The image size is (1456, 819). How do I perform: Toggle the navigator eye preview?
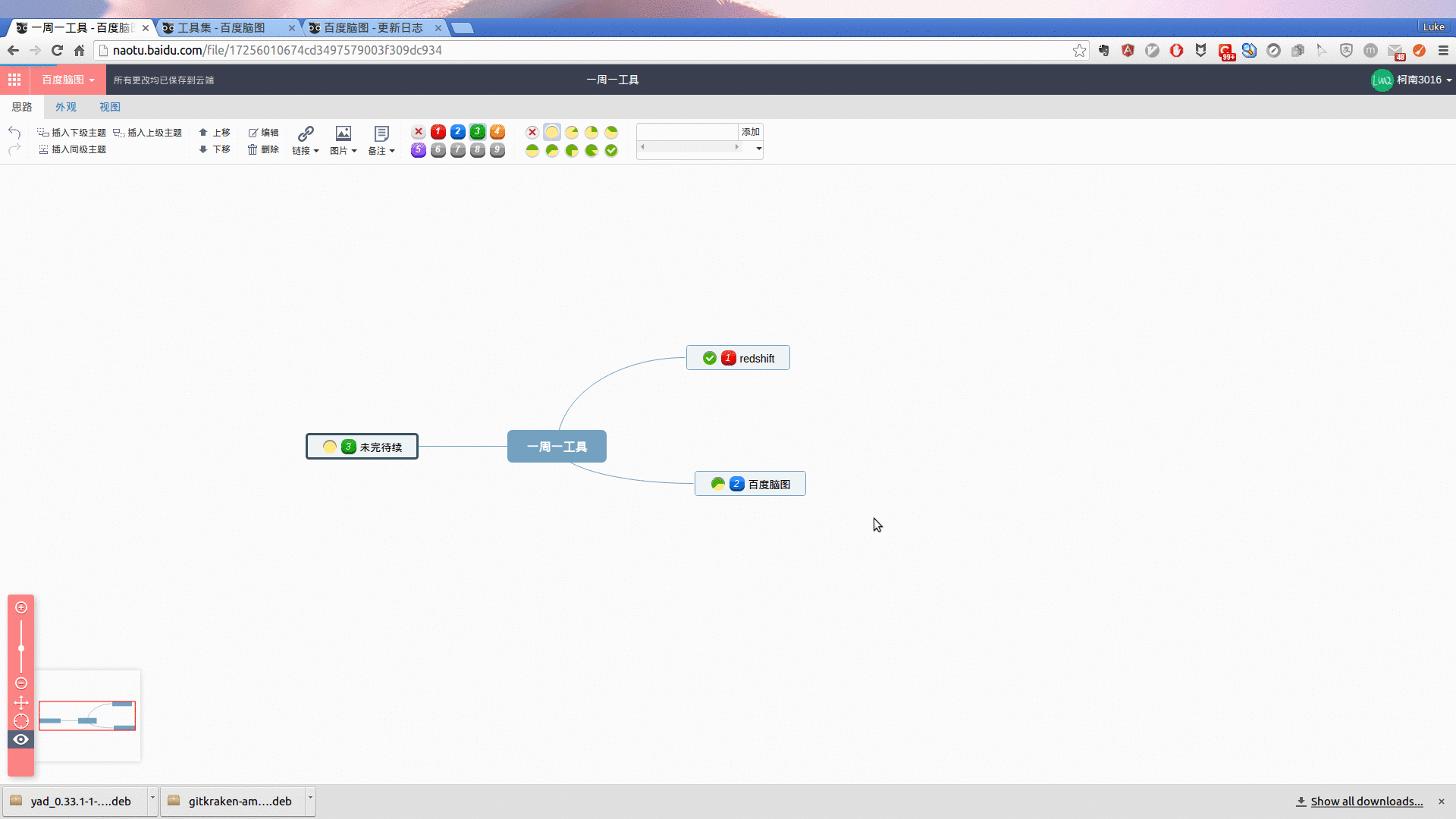[21, 739]
